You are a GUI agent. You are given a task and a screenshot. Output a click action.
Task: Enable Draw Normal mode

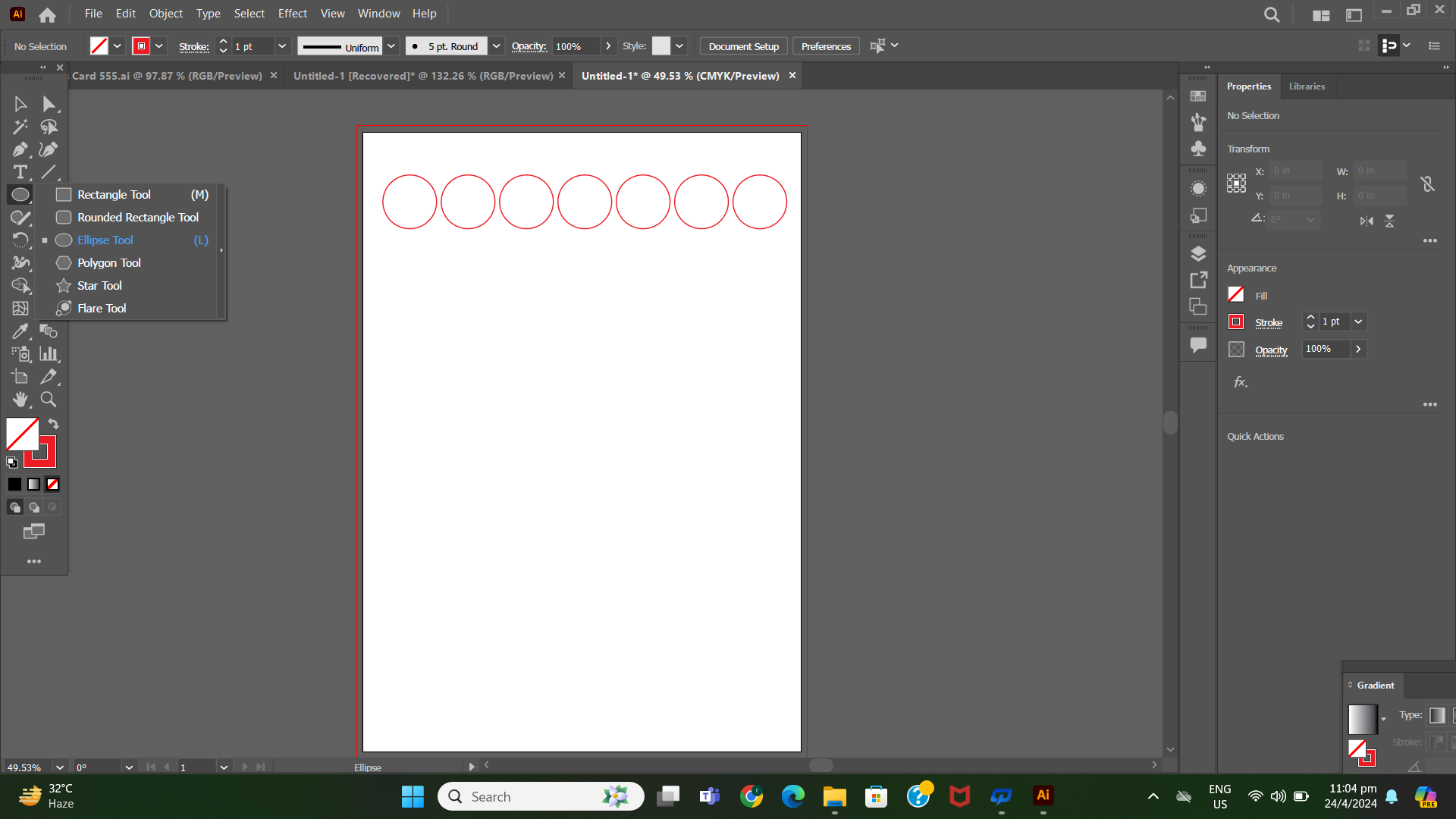coord(14,507)
